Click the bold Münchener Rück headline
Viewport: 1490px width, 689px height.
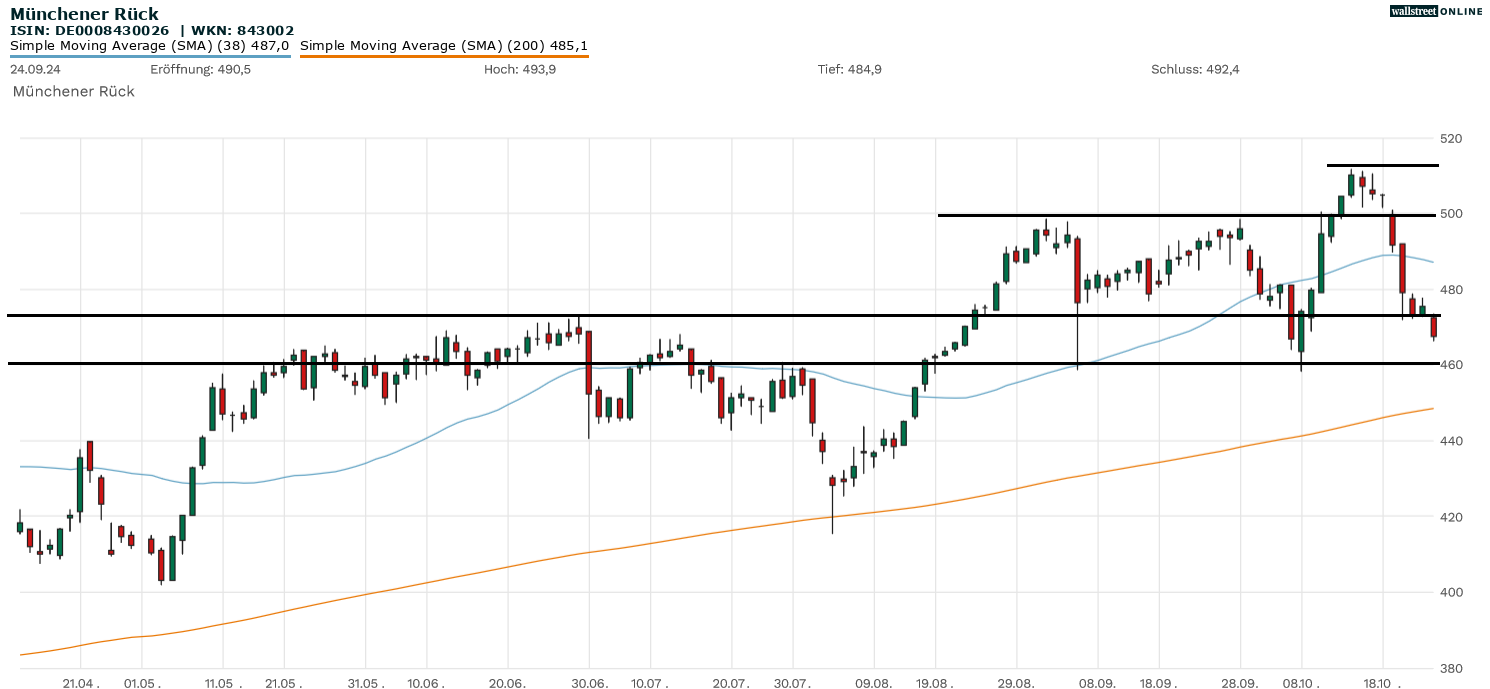(84, 14)
